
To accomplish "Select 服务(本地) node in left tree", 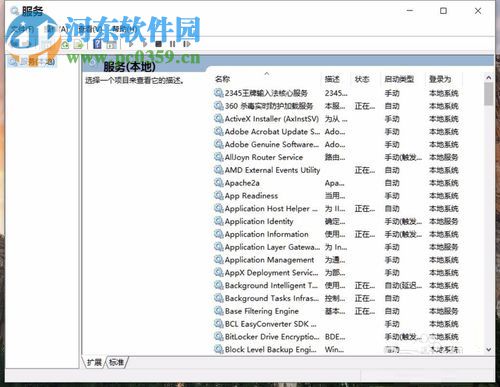I will pyautogui.click(x=32, y=62).
